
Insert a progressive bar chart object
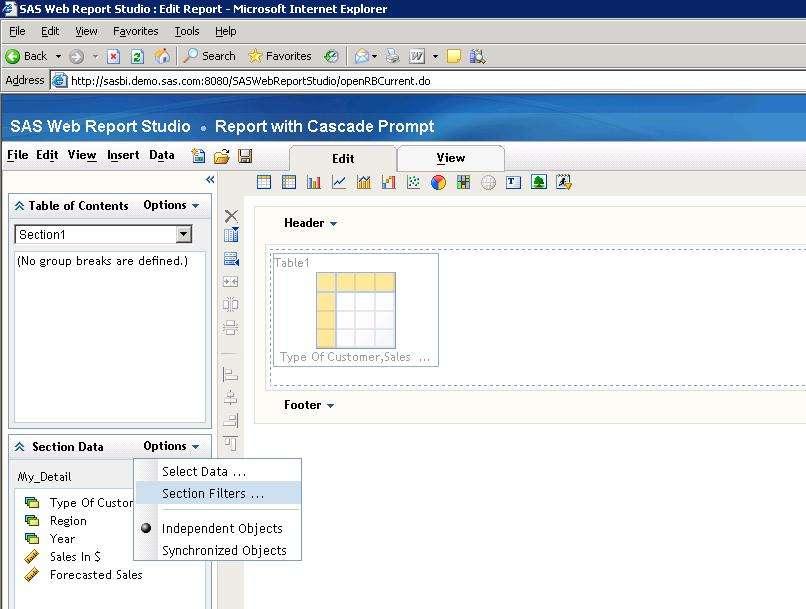[389, 182]
